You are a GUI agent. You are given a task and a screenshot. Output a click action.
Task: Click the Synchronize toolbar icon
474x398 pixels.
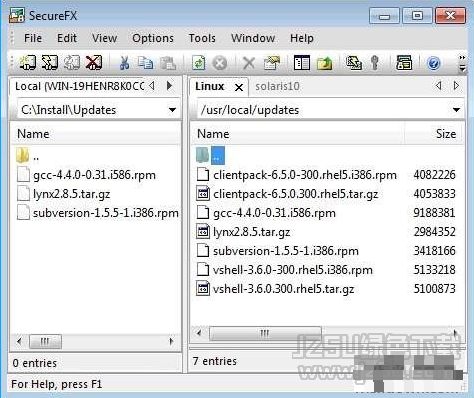coord(354,63)
